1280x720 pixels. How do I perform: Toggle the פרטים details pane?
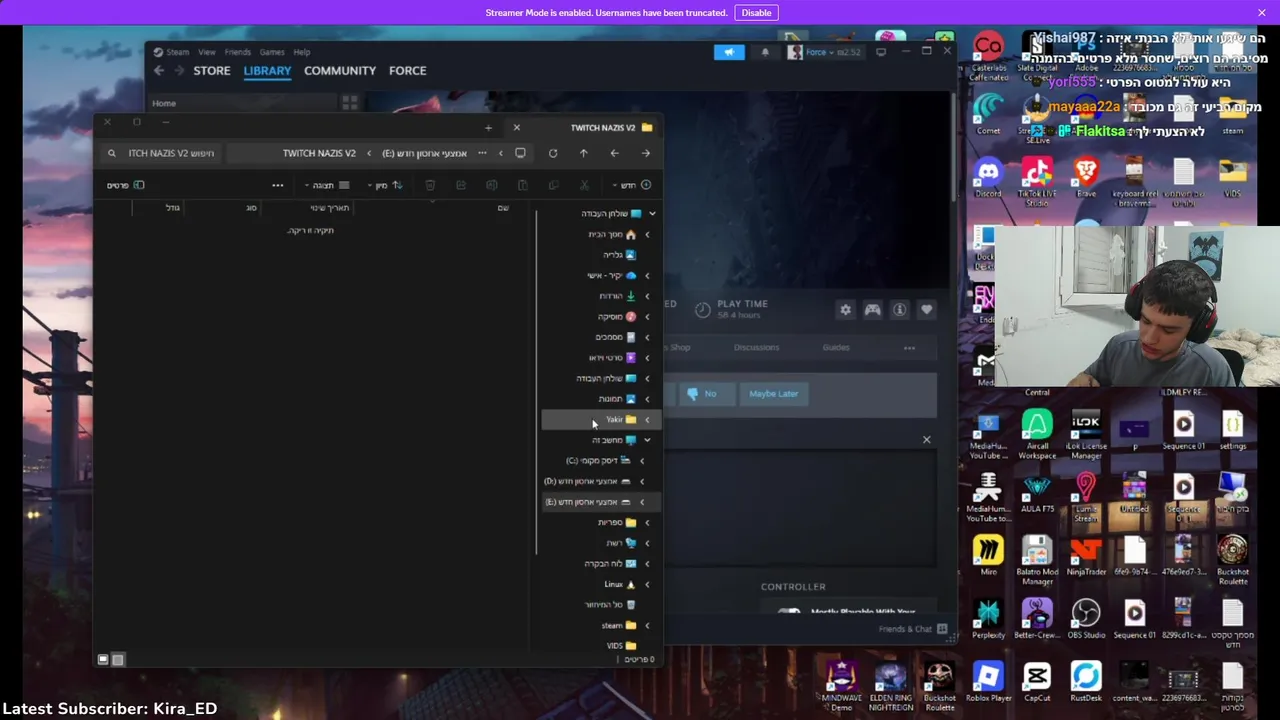pyautogui.click(x=126, y=185)
